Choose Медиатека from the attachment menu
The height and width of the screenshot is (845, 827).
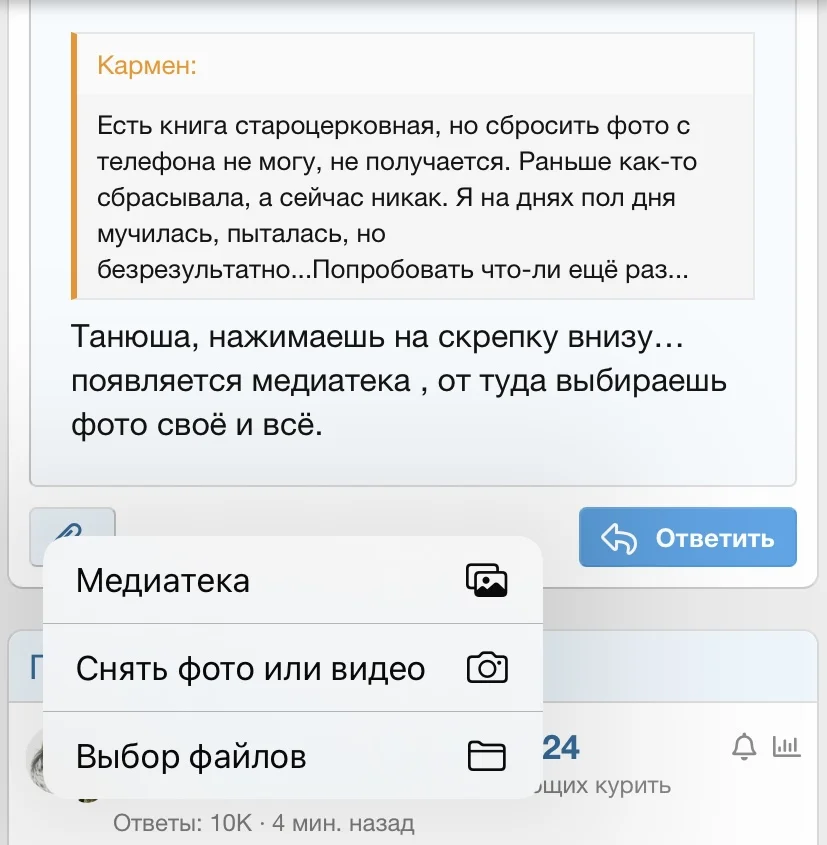(161, 579)
